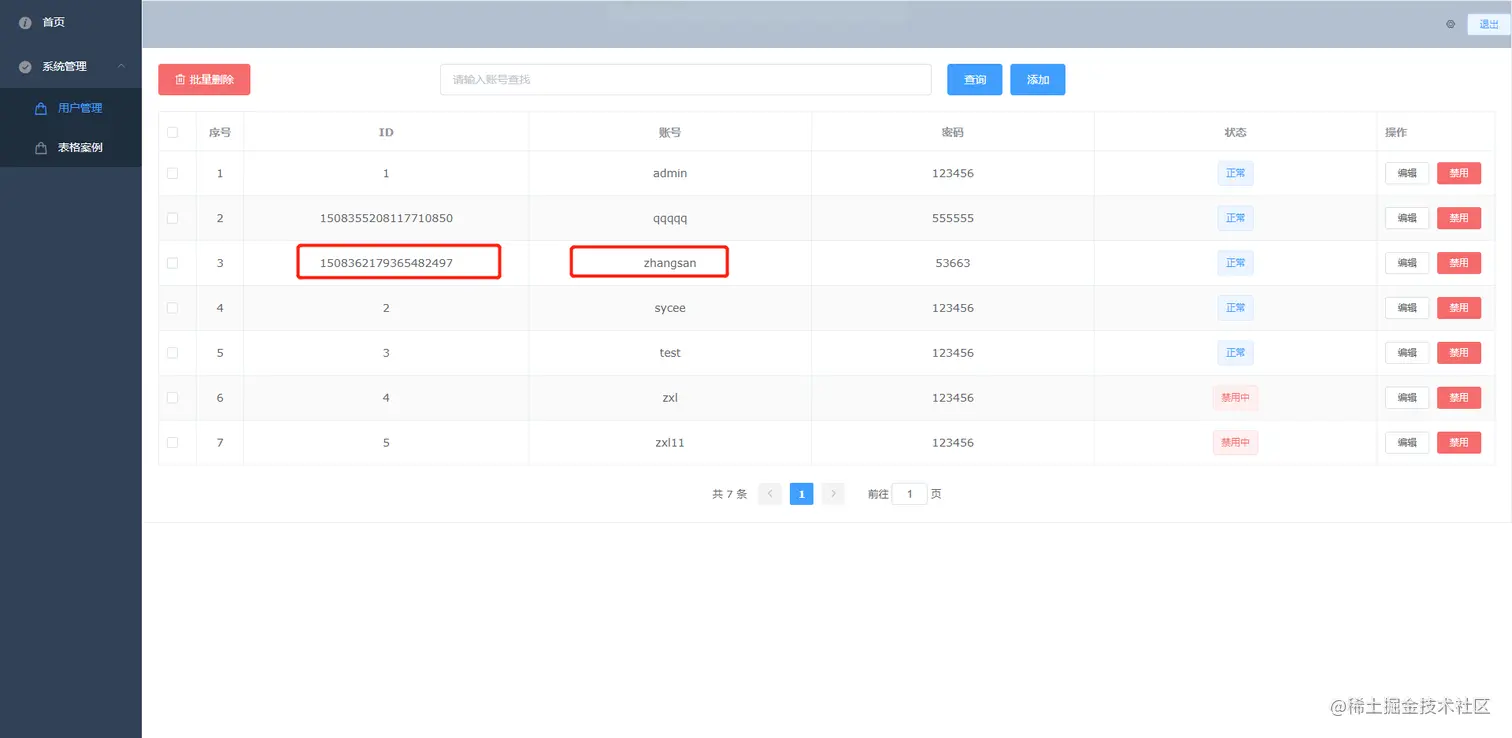Tick the checkbox for the test row

click(173, 353)
